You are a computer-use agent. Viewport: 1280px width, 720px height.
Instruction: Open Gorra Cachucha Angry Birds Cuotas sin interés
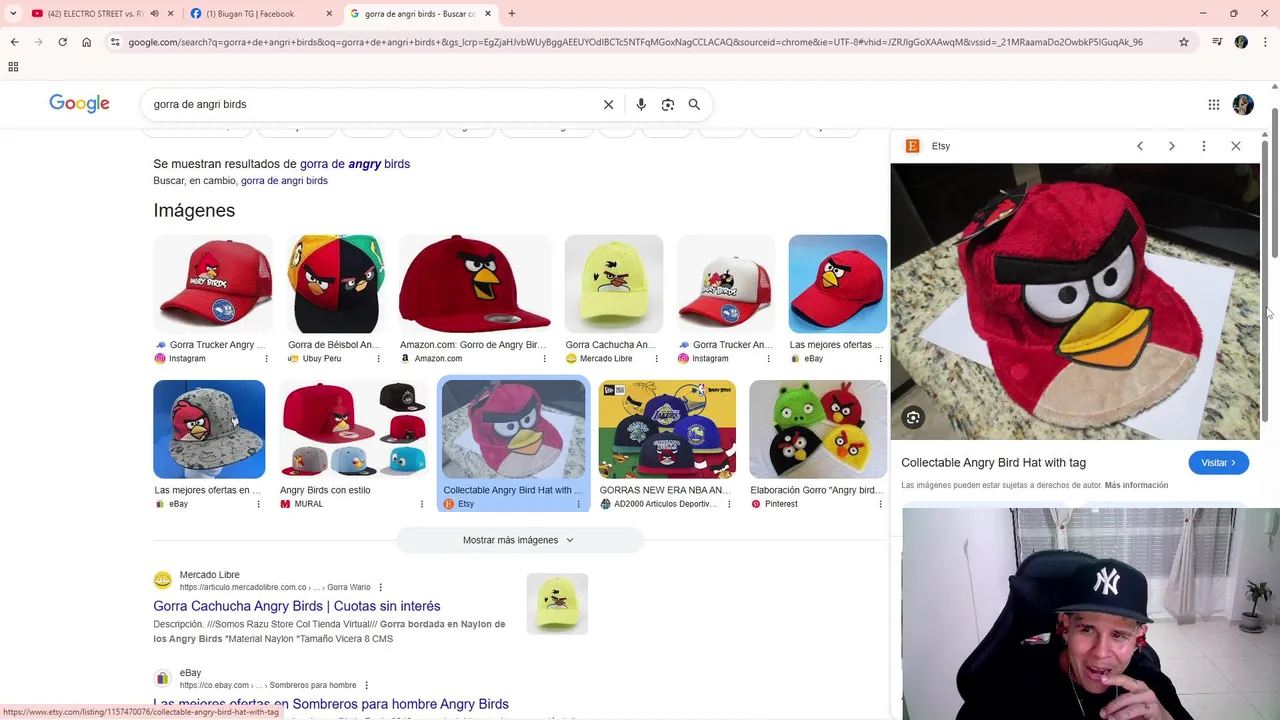[x=297, y=606]
